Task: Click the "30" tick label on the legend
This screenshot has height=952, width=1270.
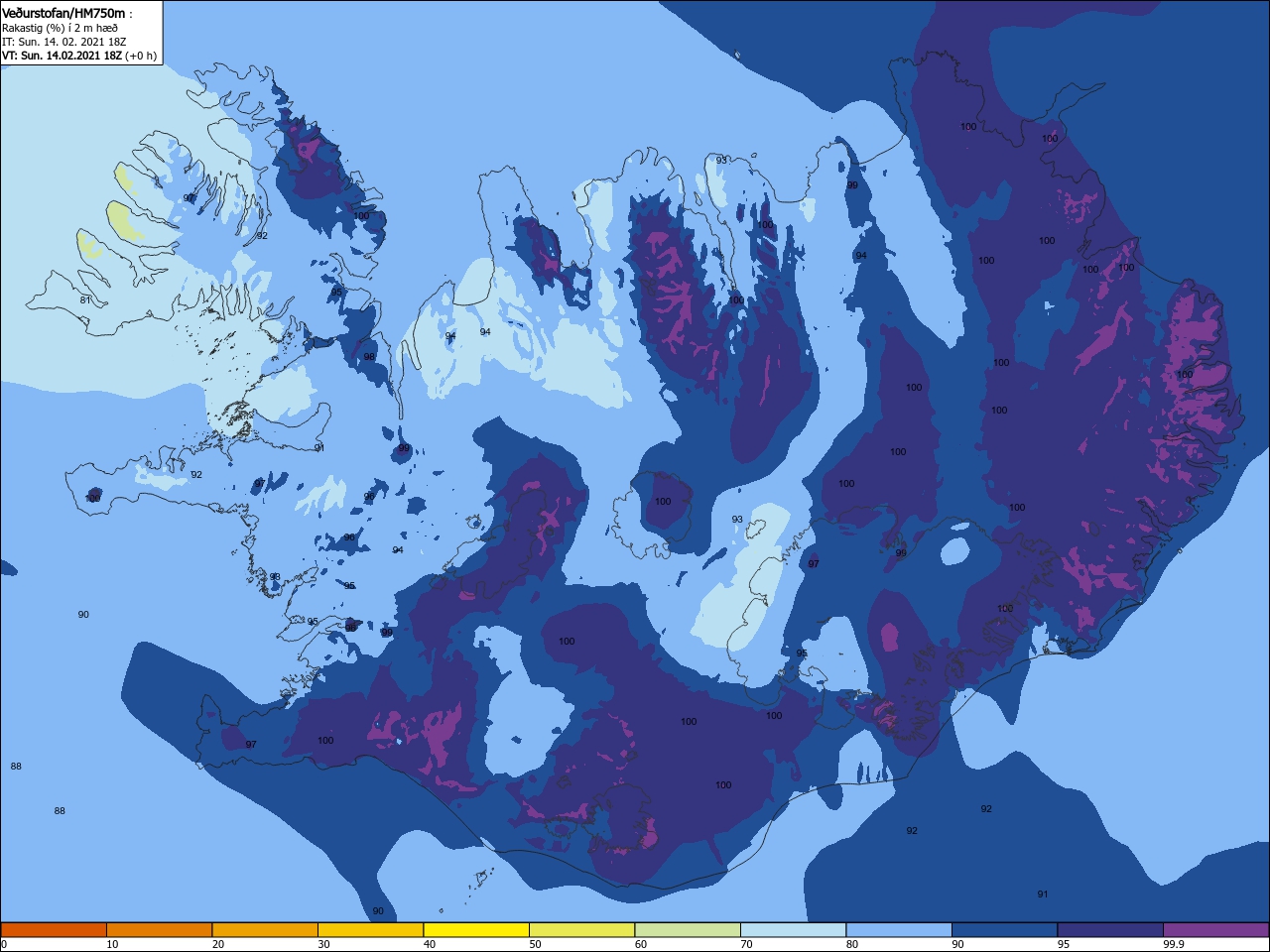Action: click(x=323, y=944)
